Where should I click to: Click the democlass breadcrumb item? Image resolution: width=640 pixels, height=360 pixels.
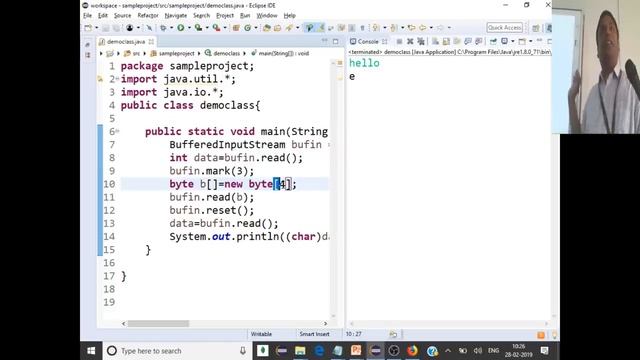[x=223, y=53]
